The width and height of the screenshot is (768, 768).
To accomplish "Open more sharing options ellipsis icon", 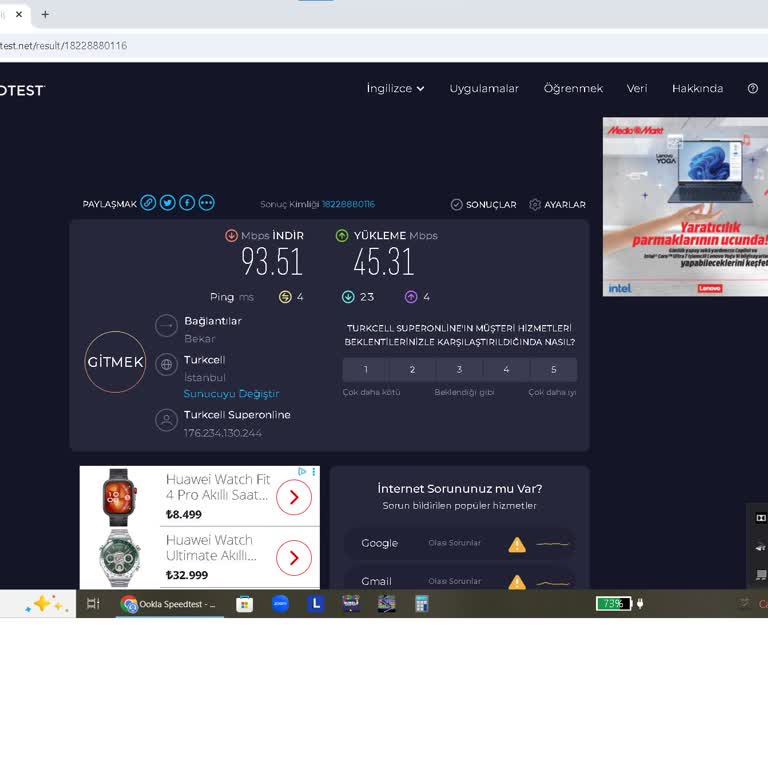I will point(207,203).
